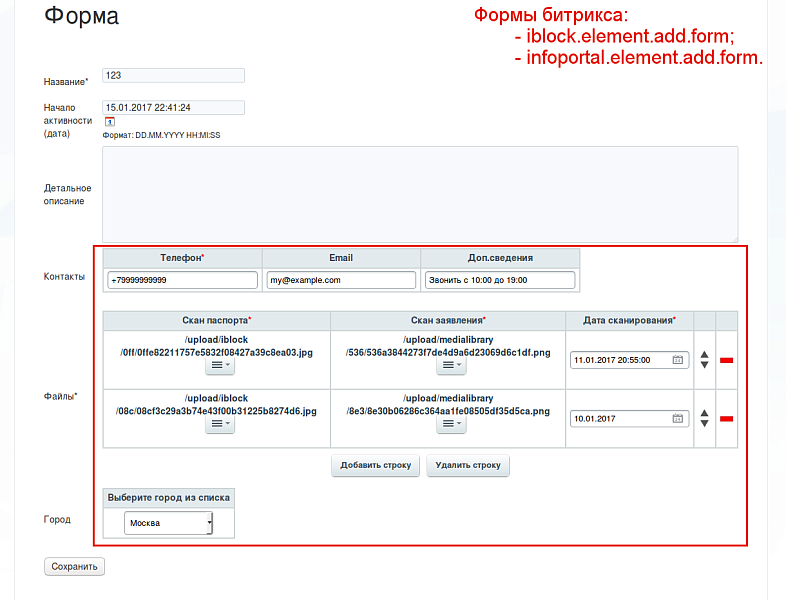786x600 pixels.
Task: Click the Телефон input field
Action: coord(182,281)
